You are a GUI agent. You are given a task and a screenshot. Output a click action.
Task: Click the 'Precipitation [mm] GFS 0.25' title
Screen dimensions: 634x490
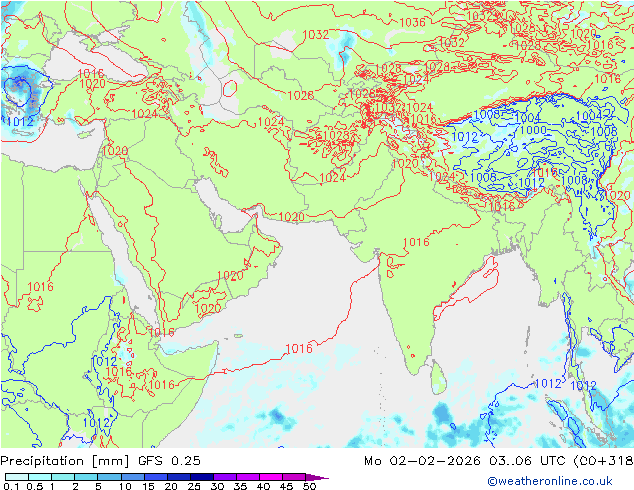click(x=100, y=461)
